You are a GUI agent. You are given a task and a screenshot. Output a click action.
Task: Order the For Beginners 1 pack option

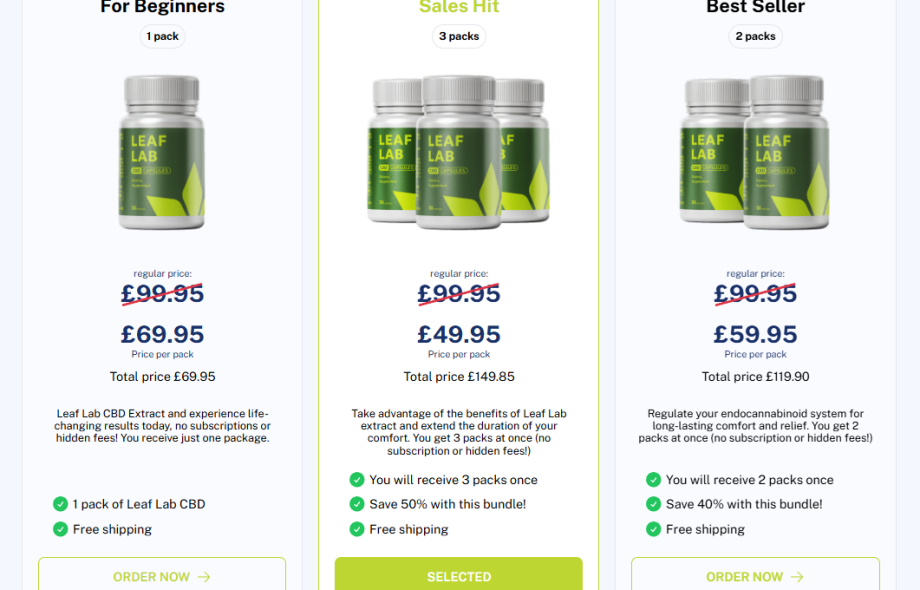click(162, 574)
